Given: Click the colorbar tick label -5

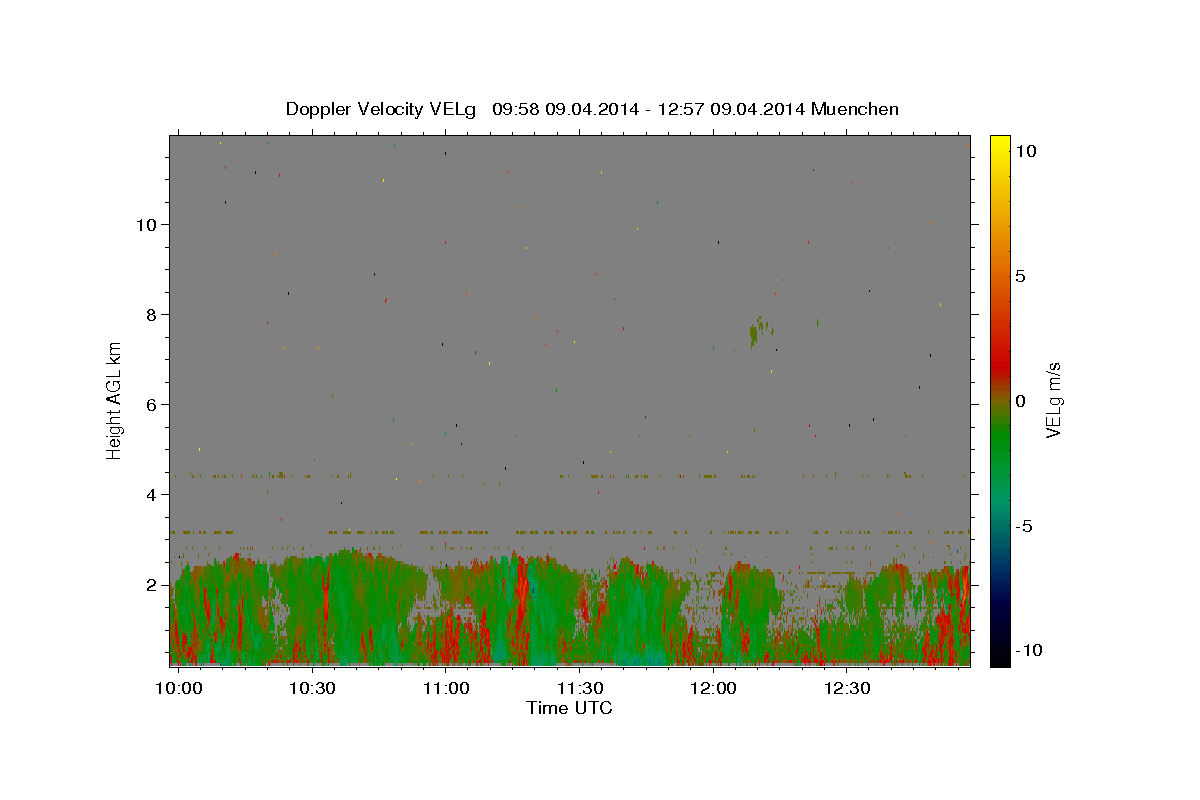Looking at the screenshot, I should pos(1023,526).
